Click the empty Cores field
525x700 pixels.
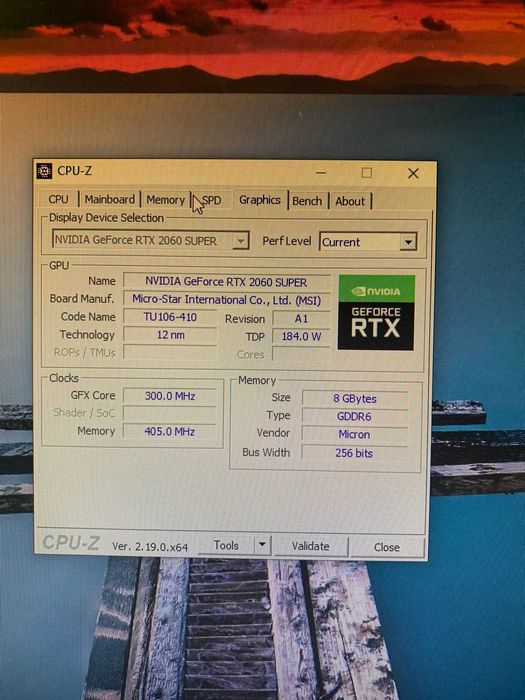tap(301, 354)
